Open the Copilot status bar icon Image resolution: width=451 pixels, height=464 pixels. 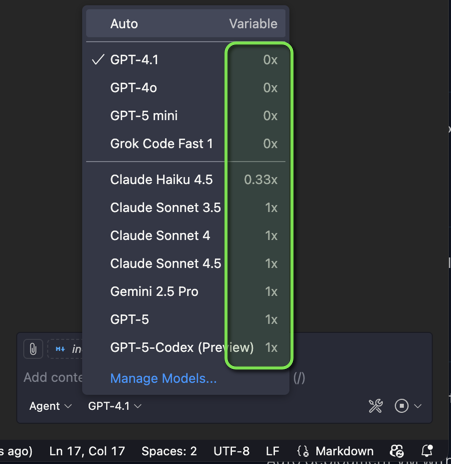point(396,451)
